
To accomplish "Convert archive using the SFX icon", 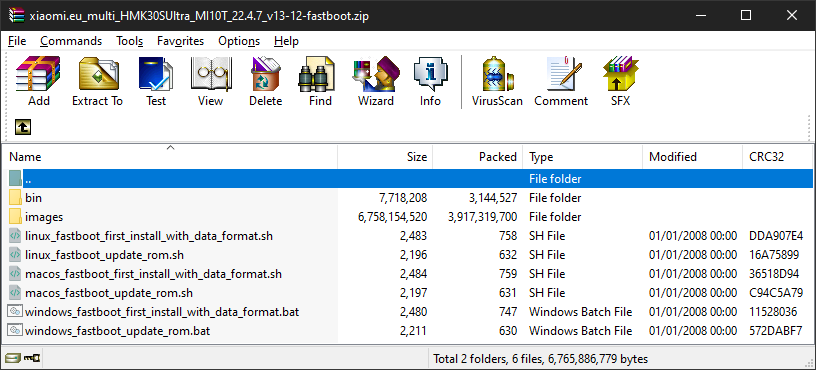I will pos(620,74).
